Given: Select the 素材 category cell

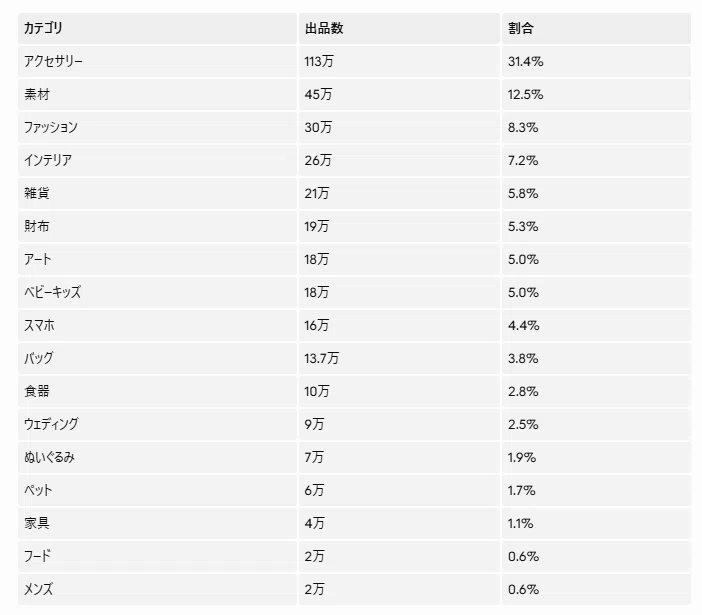Looking at the screenshot, I should point(157,94).
